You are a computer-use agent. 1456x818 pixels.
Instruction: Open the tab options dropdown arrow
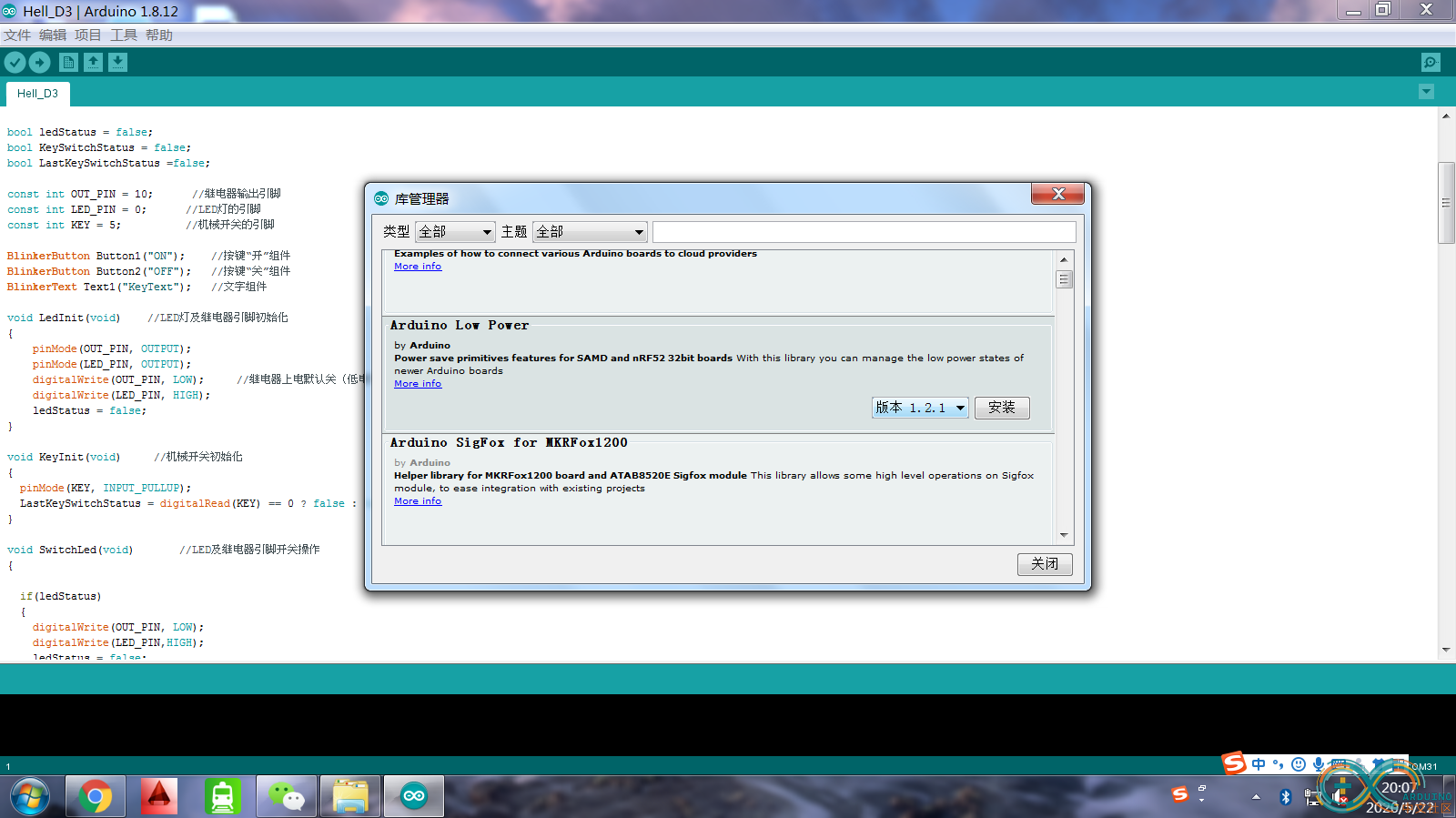pyautogui.click(x=1426, y=92)
